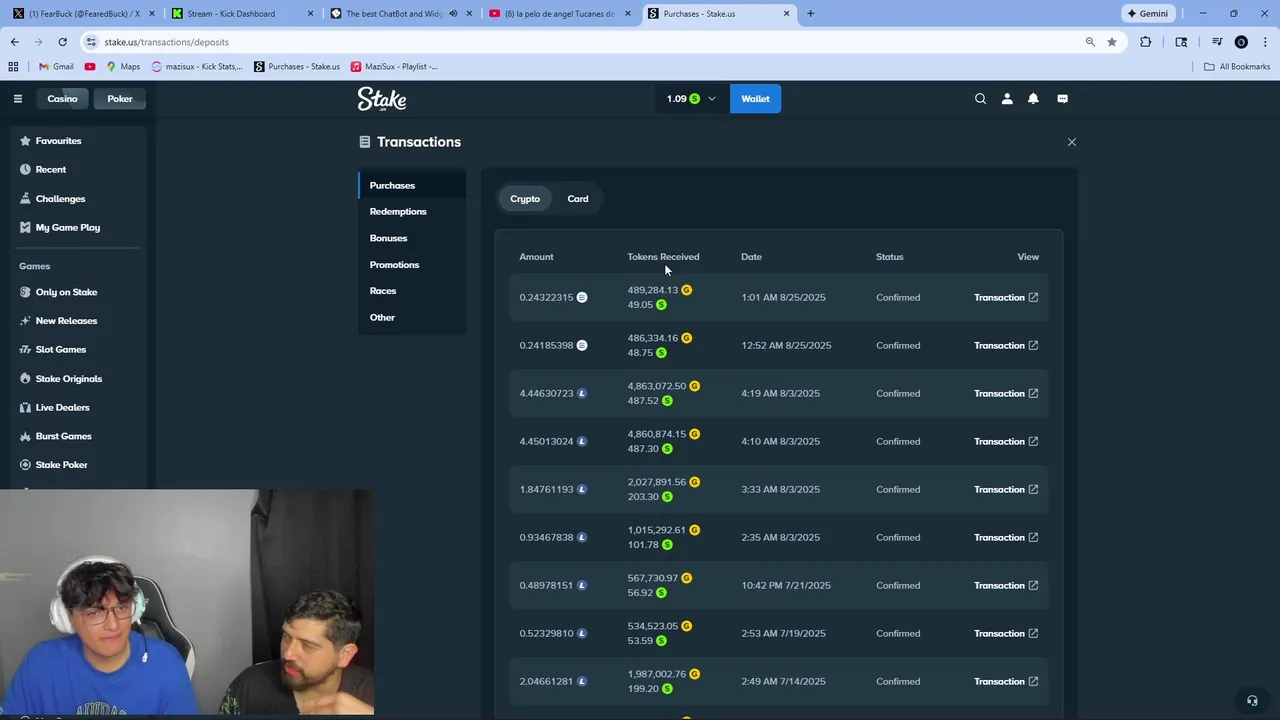Switch to Card purchases filter
The height and width of the screenshot is (720, 1280).
pos(578,198)
